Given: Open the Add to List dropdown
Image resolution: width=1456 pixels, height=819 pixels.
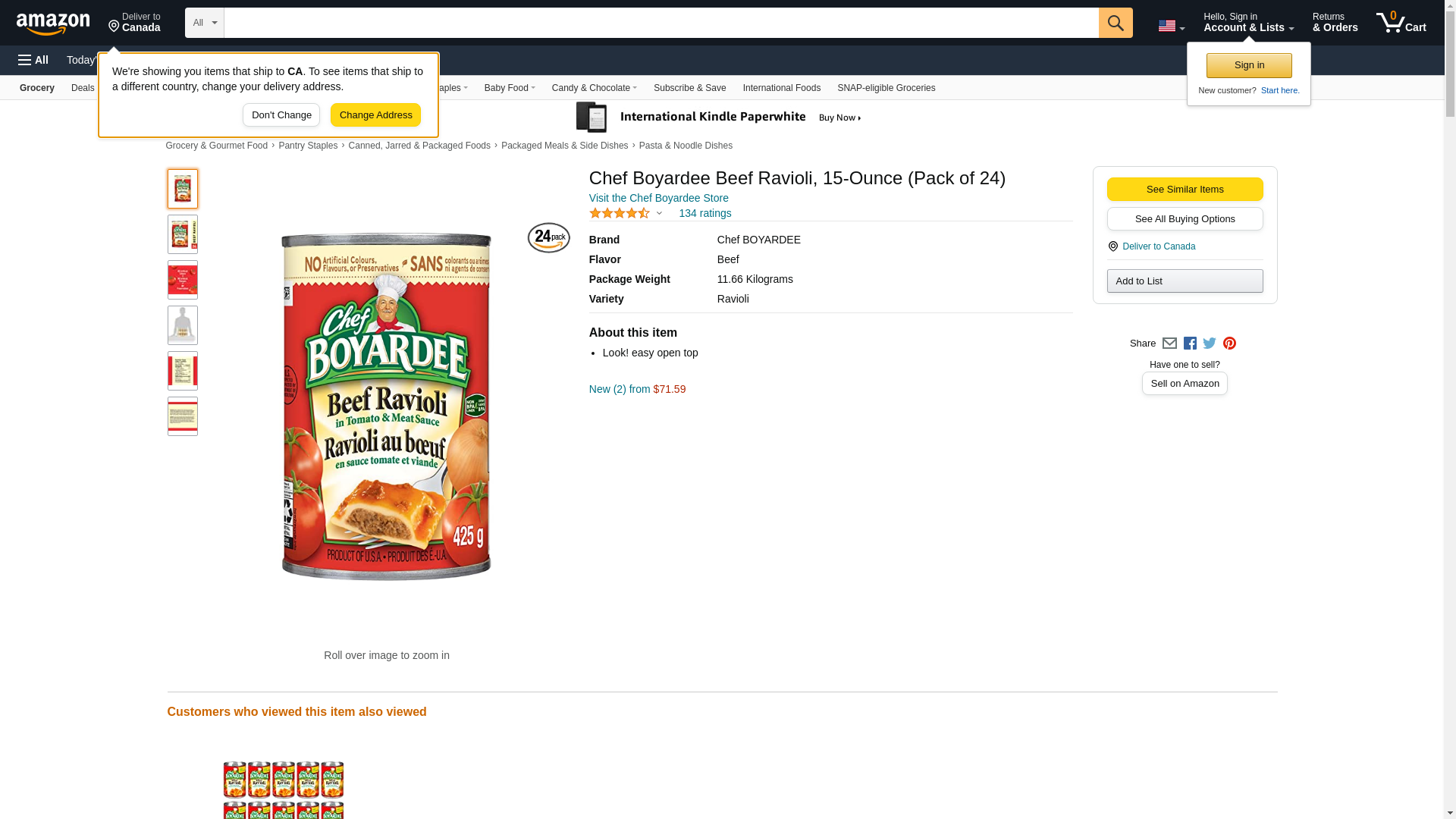Looking at the screenshot, I should tap(1185, 281).
